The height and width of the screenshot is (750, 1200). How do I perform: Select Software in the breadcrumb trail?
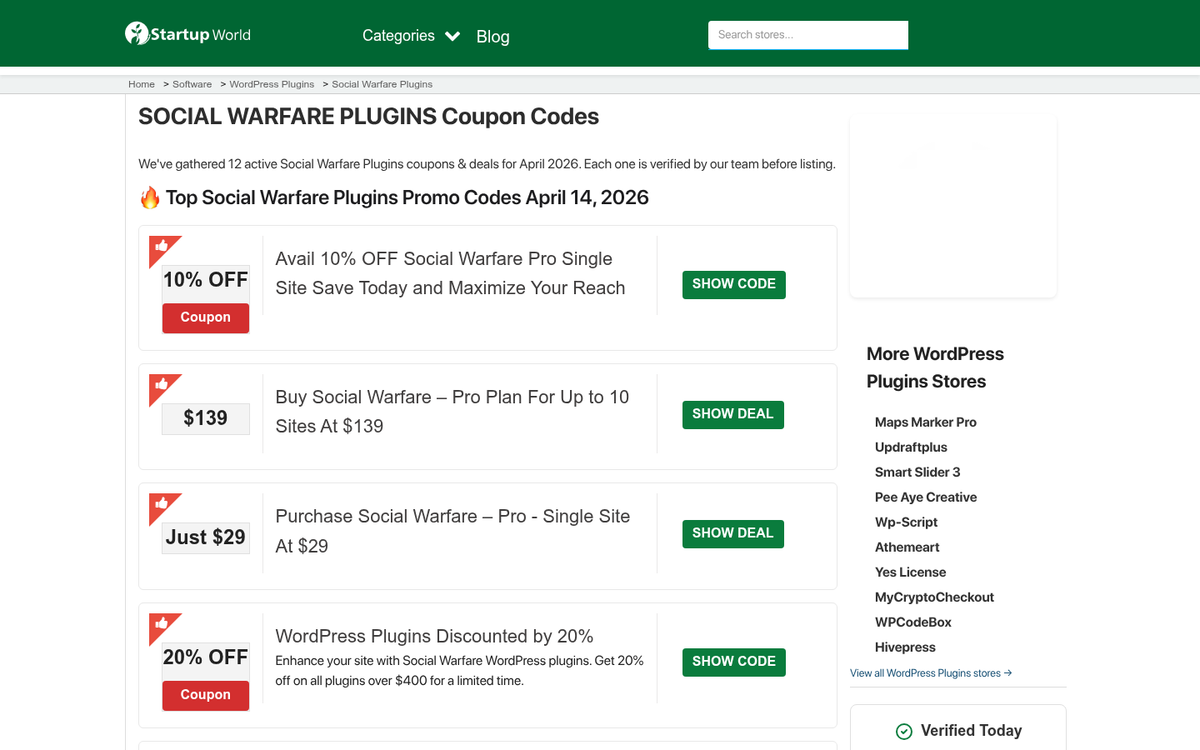[x=192, y=84]
